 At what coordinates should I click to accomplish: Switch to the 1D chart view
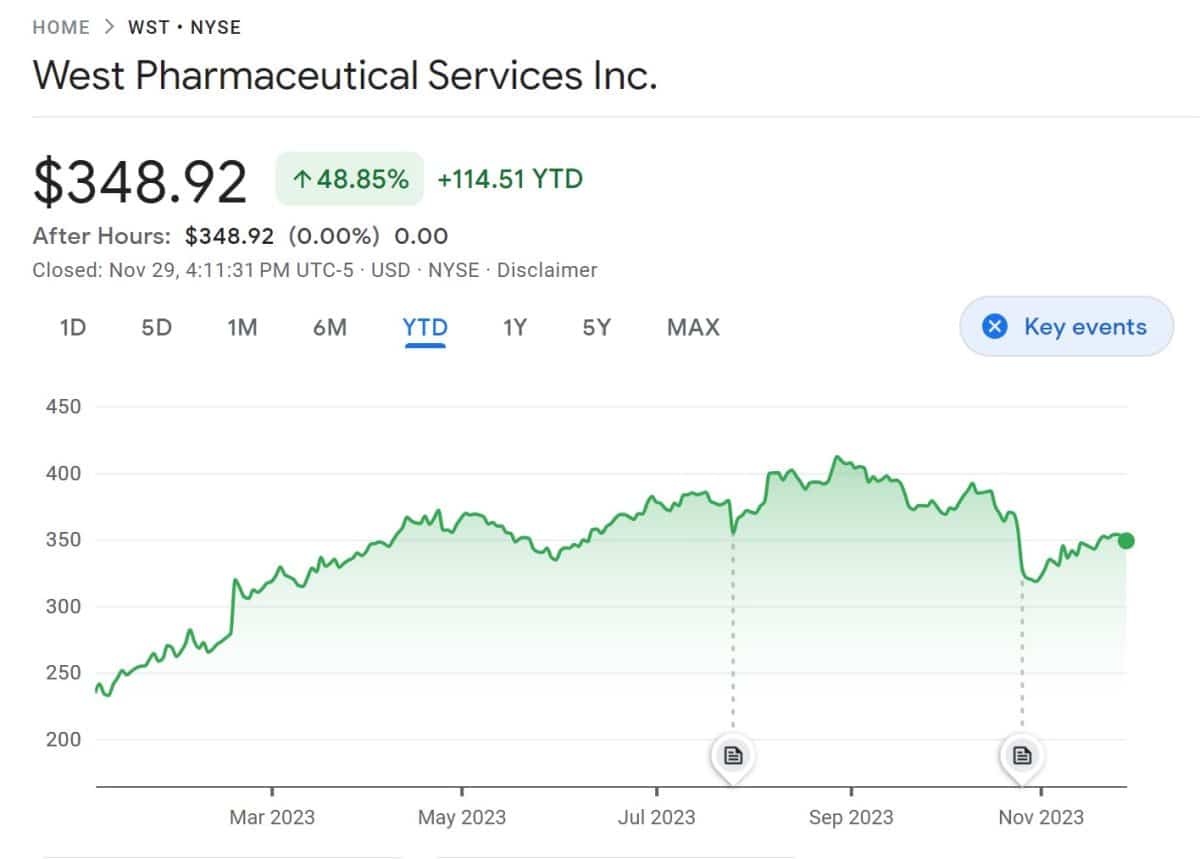pos(71,327)
